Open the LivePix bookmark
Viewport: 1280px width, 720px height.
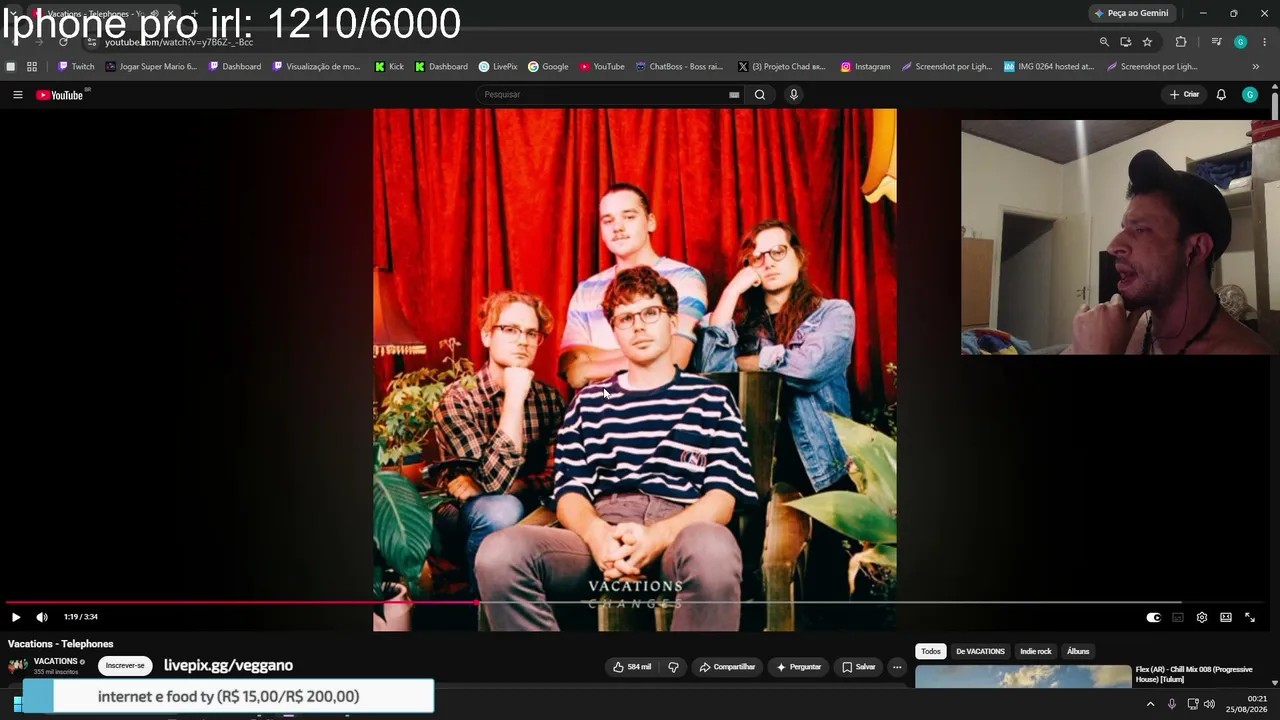coord(498,67)
